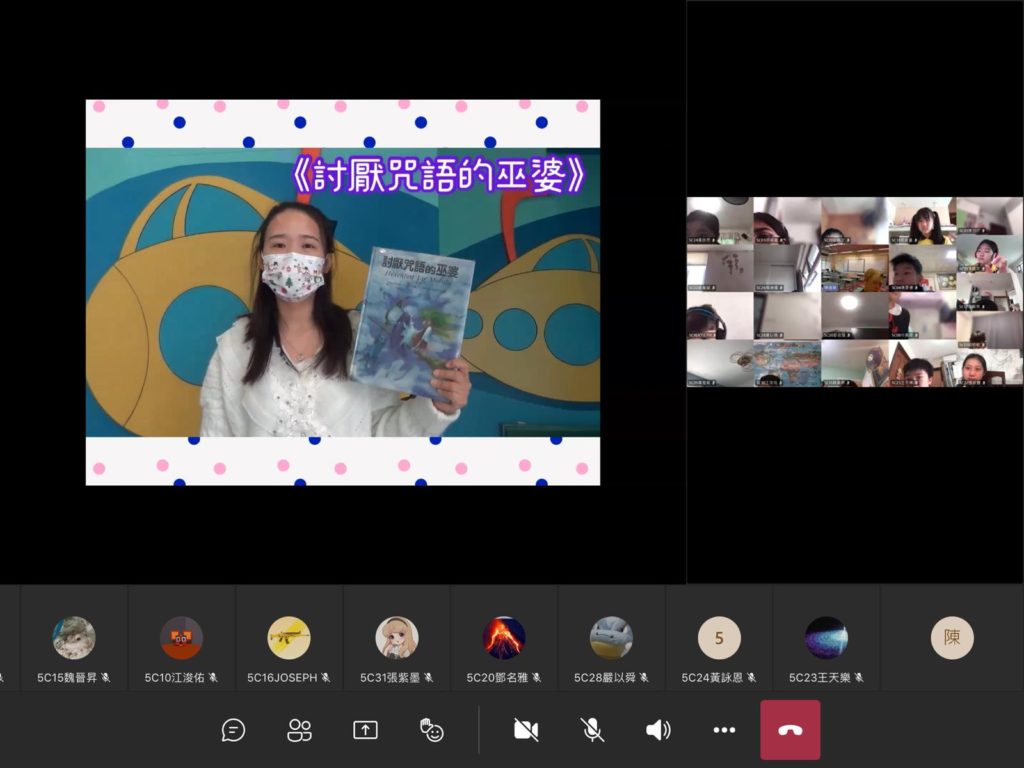Tap the rifle avatar of 5C16JOSEPH

click(x=289, y=637)
